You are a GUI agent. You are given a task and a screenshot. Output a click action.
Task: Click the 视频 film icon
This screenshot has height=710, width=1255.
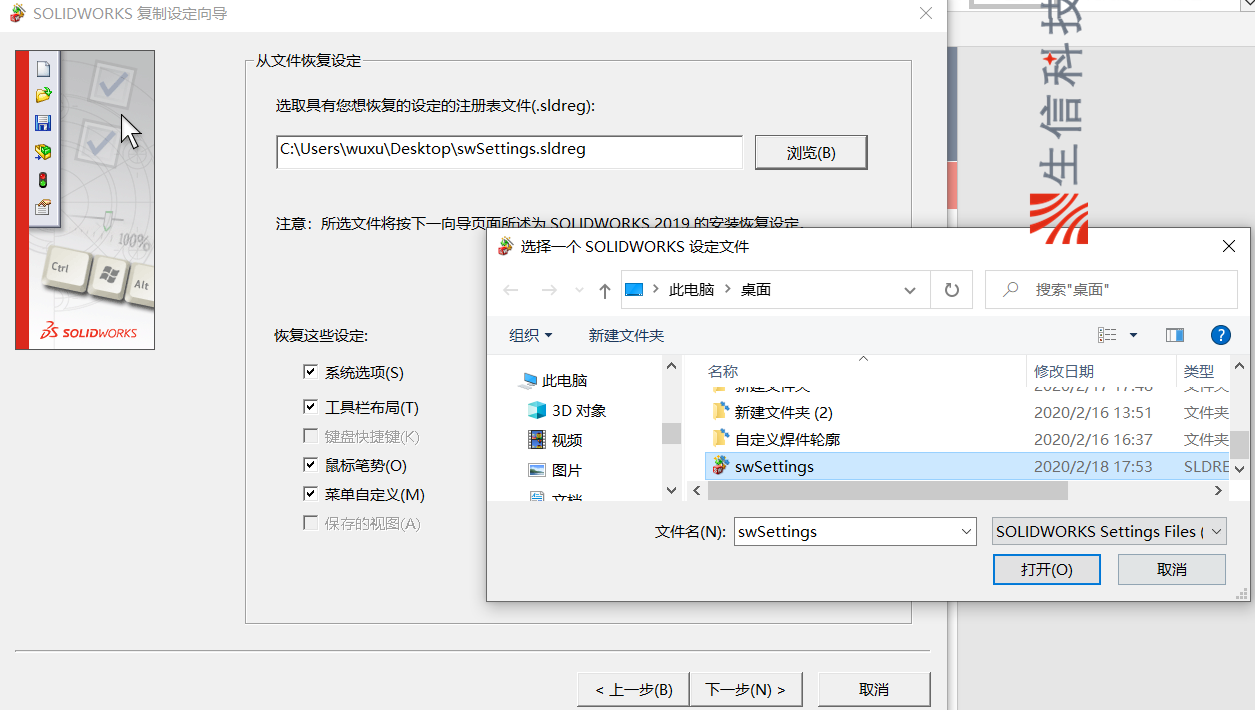click(x=537, y=440)
